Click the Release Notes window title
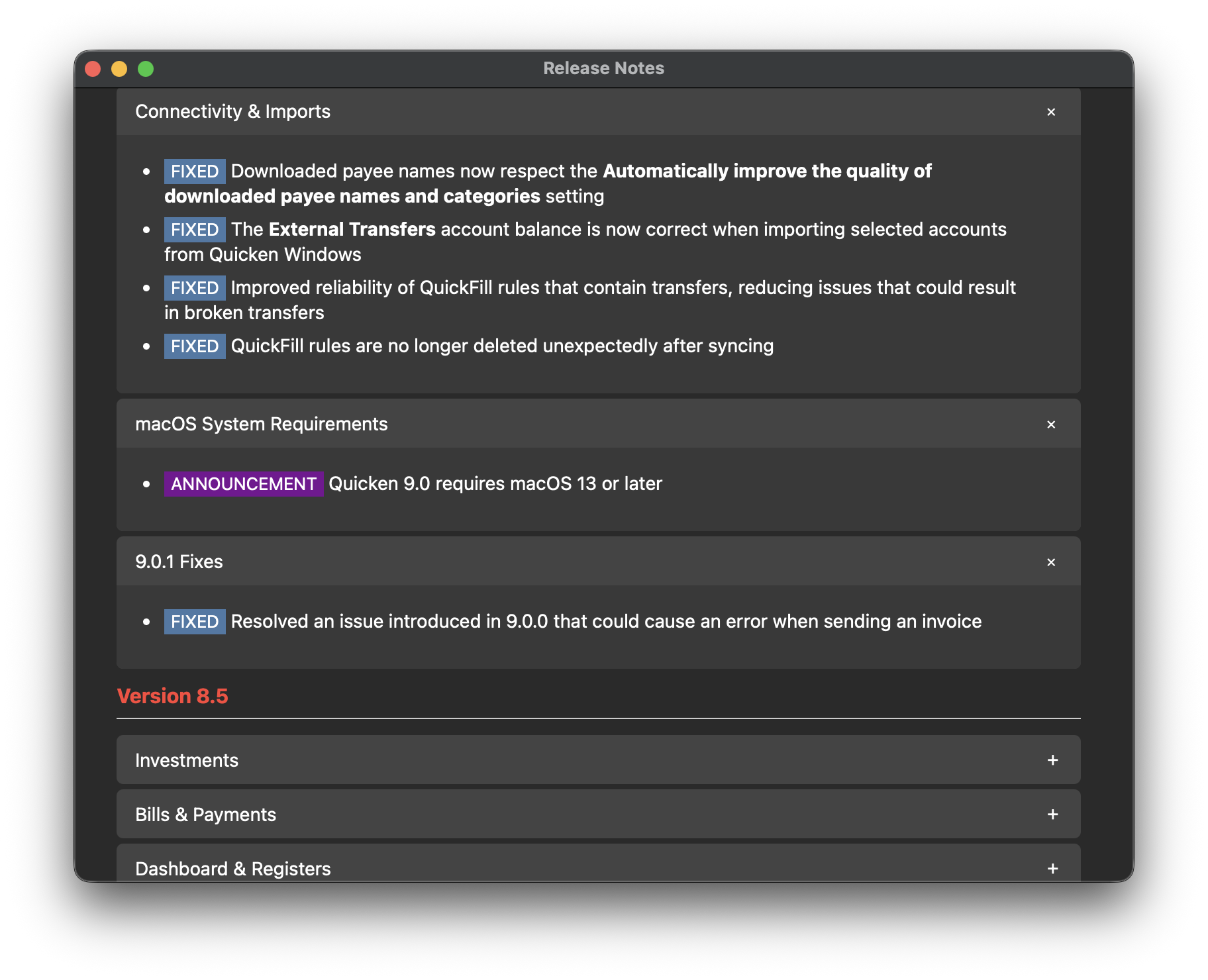This screenshot has width=1208, height=980. (603, 68)
